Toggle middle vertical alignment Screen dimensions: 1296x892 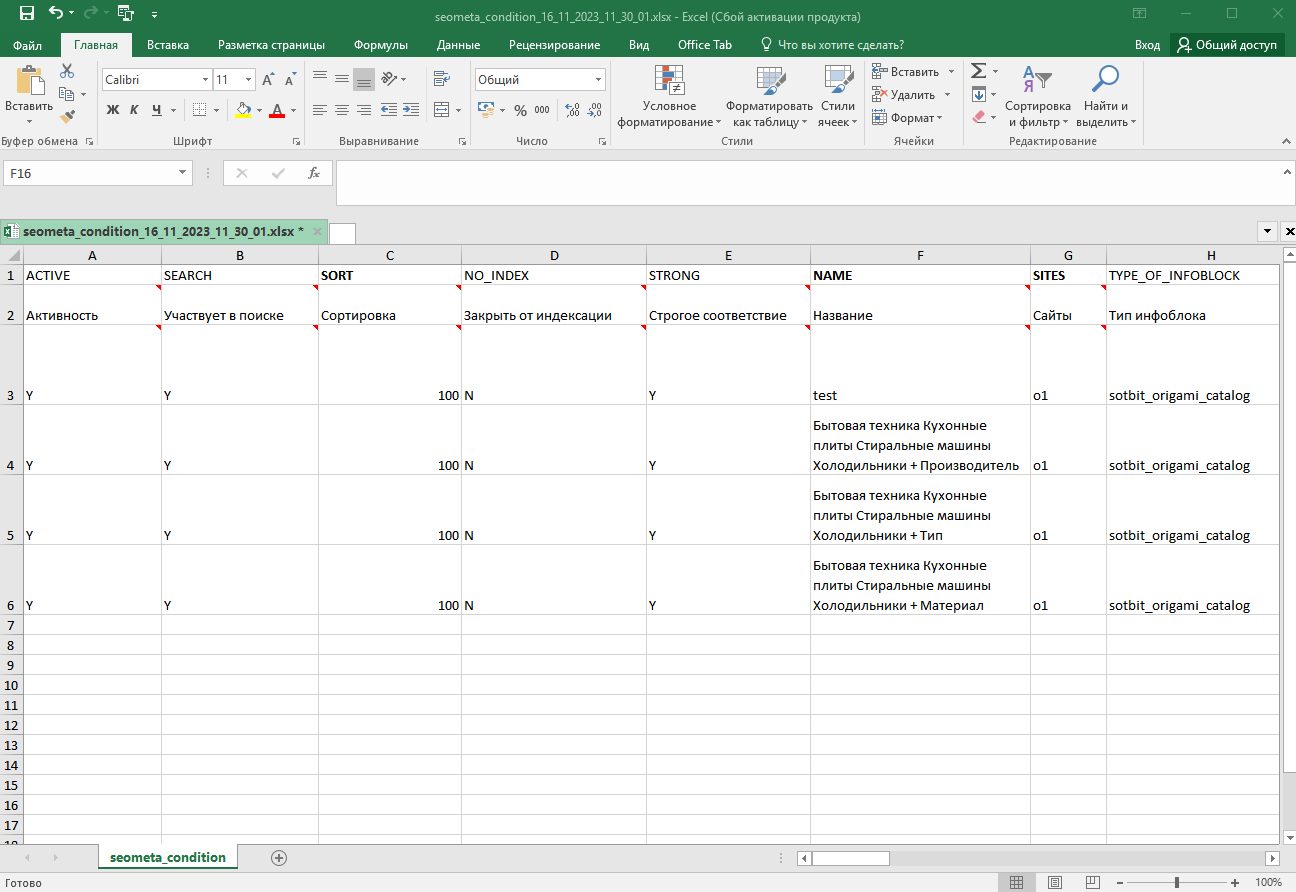342,79
